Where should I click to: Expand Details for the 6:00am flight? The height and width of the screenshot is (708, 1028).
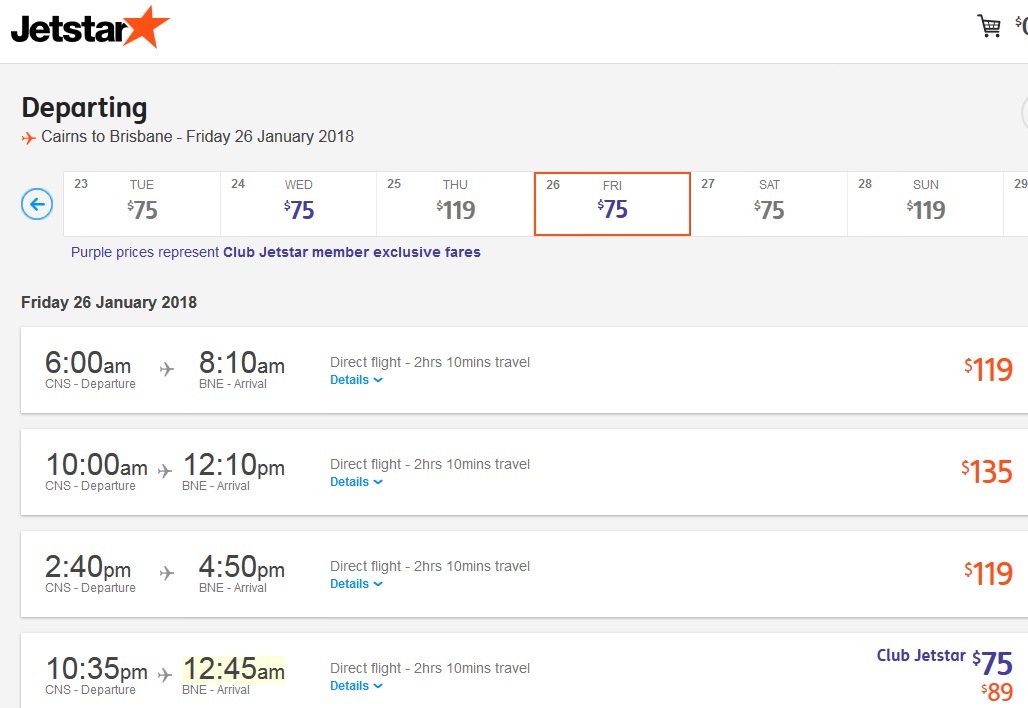(x=356, y=380)
